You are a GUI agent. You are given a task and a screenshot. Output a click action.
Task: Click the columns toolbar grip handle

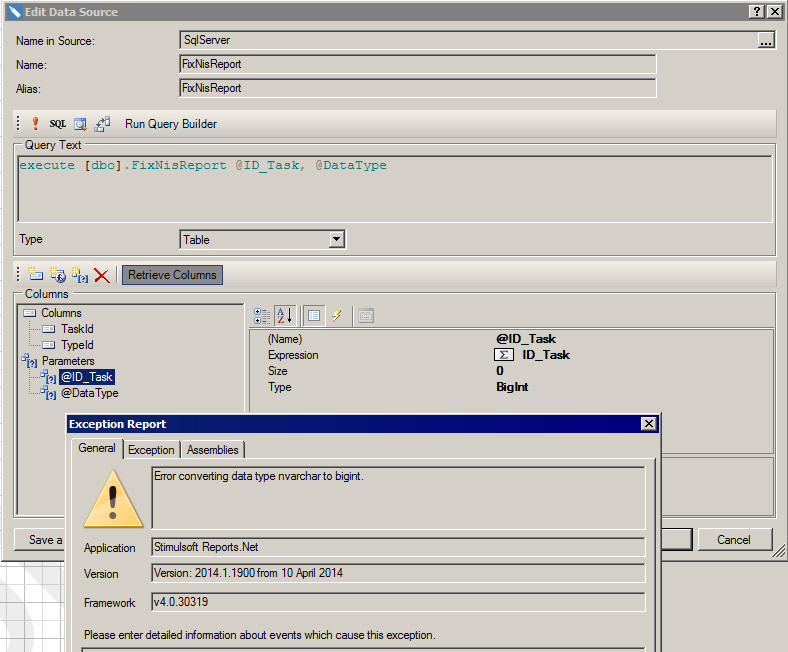[18, 274]
